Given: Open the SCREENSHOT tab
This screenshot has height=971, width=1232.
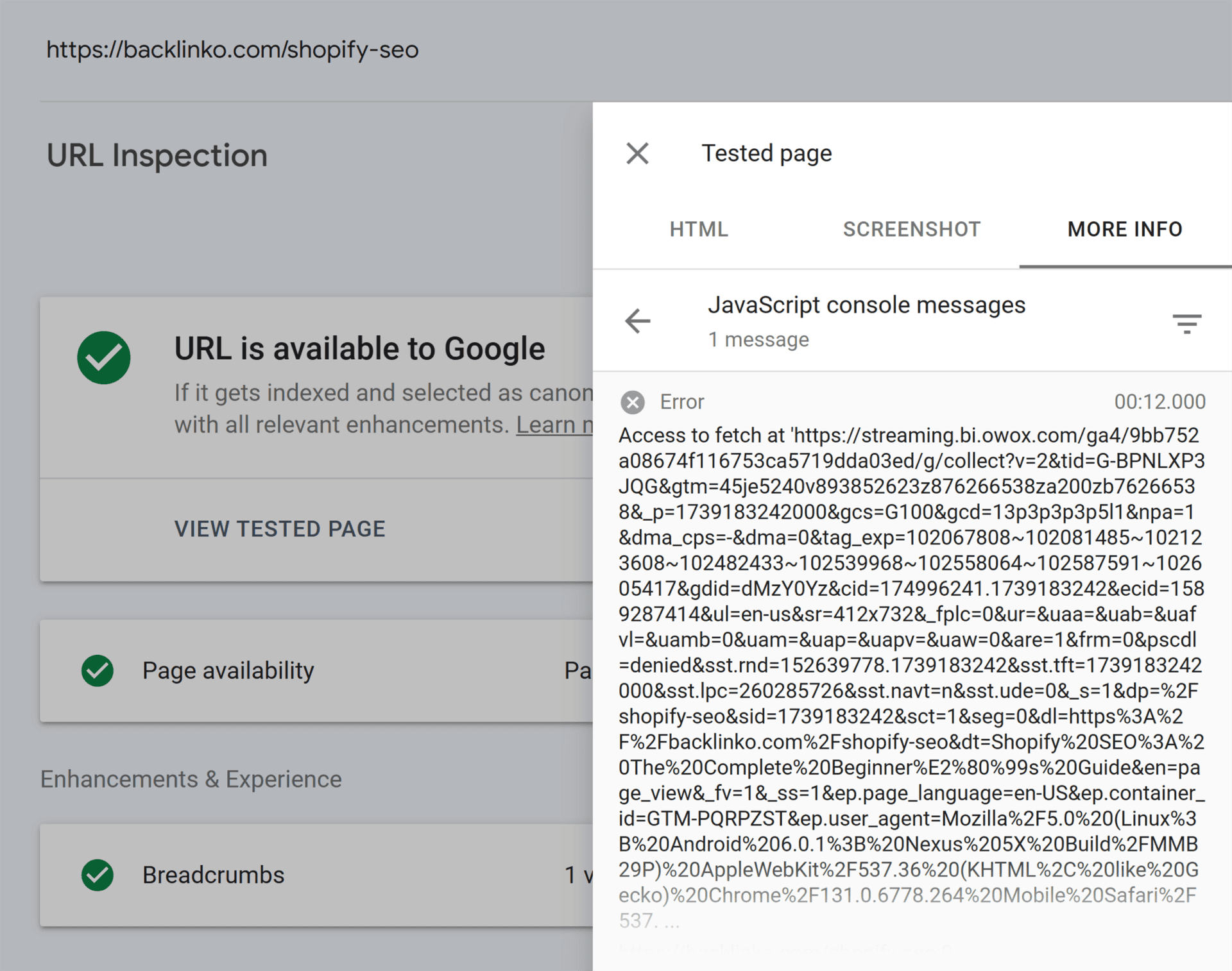Looking at the screenshot, I should (x=911, y=229).
